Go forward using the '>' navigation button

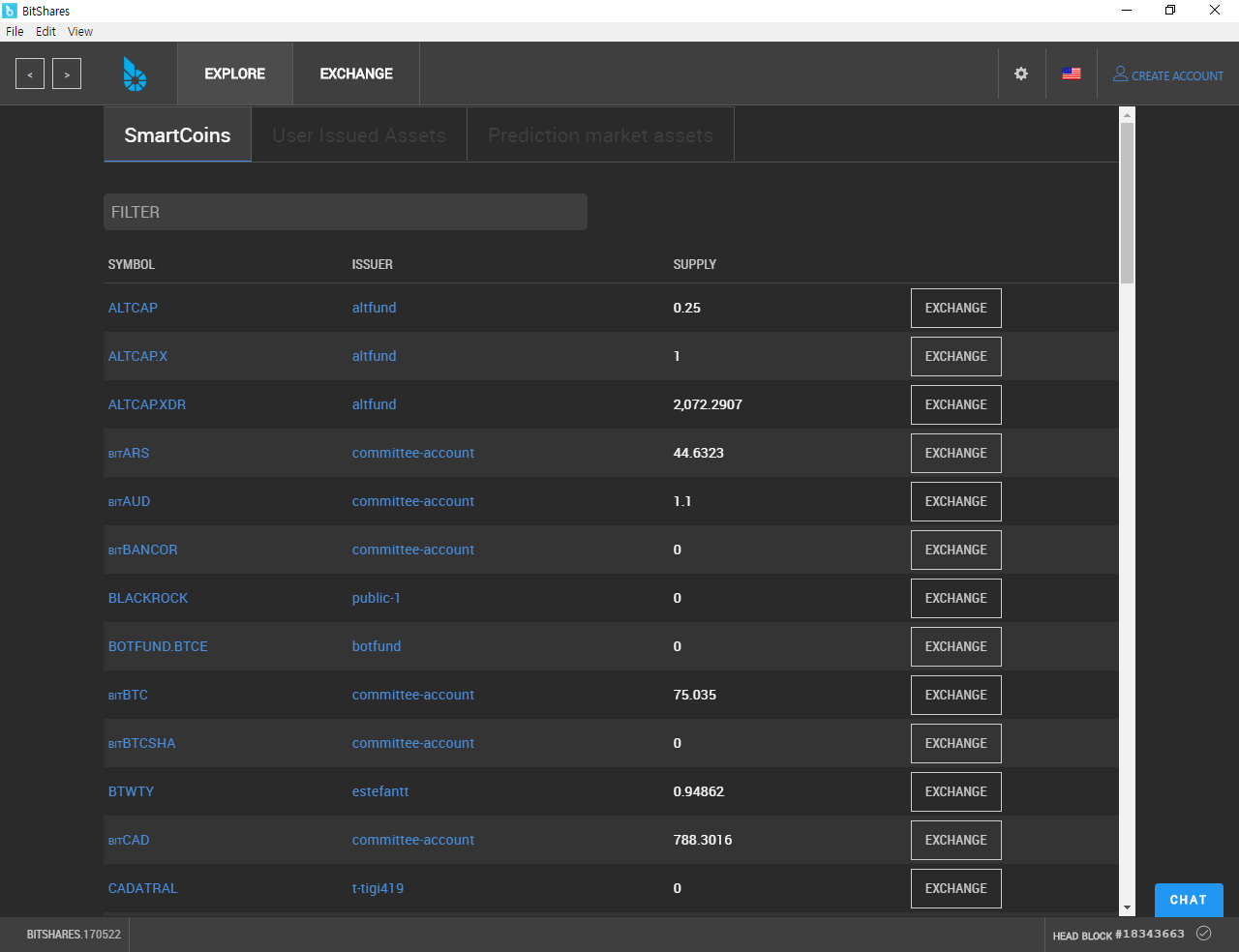[x=67, y=74]
